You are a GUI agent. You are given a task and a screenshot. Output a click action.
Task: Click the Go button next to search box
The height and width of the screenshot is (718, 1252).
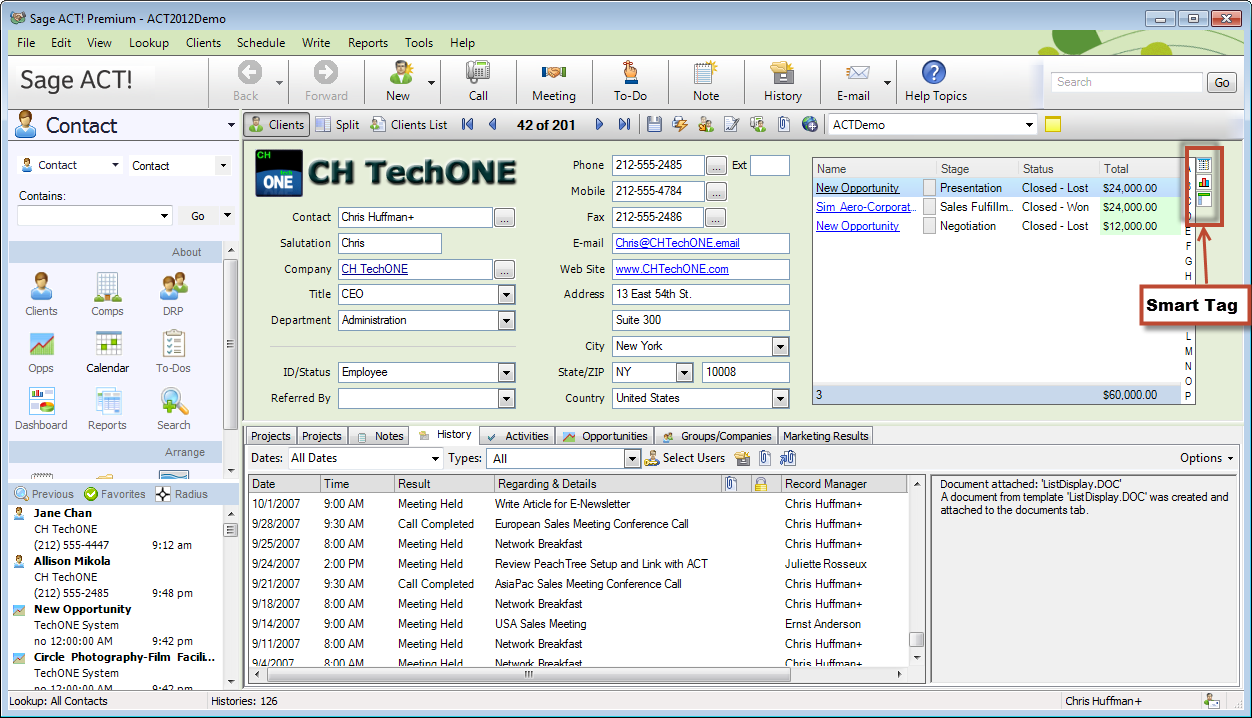[x=1222, y=83]
